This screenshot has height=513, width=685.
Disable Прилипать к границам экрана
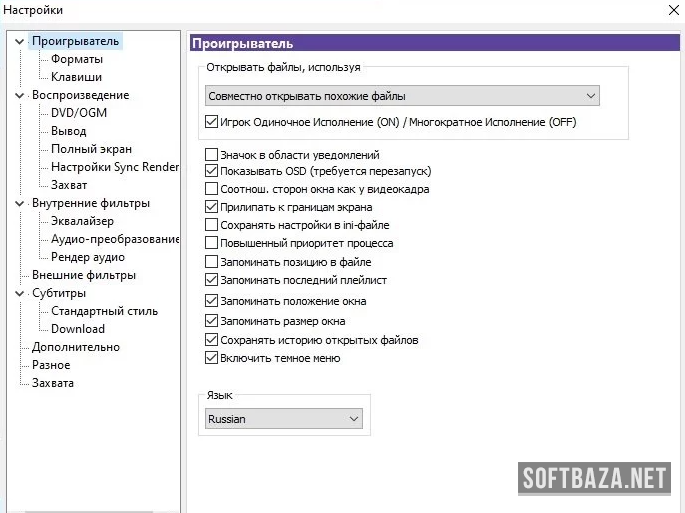click(x=211, y=207)
